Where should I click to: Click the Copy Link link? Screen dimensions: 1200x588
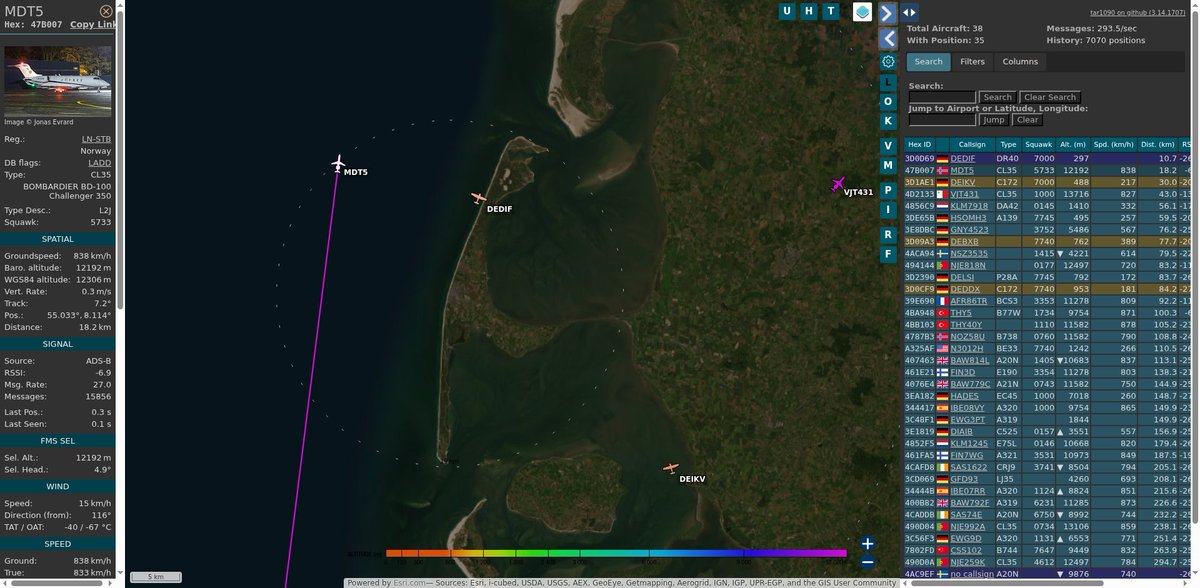pos(93,24)
